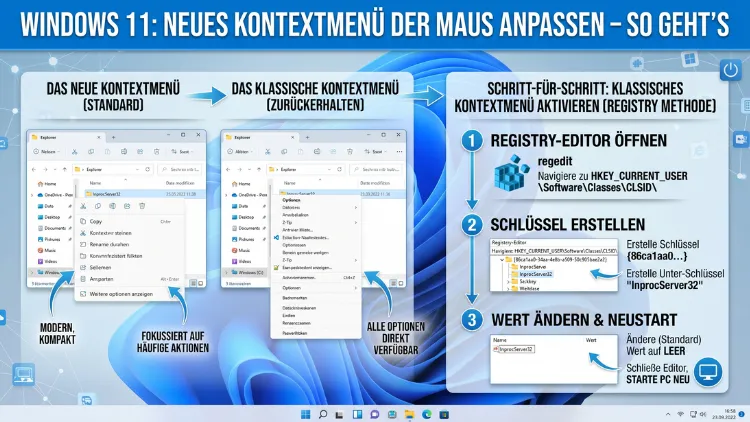Click the search box in the standard-menu Explorer

(x=180, y=169)
